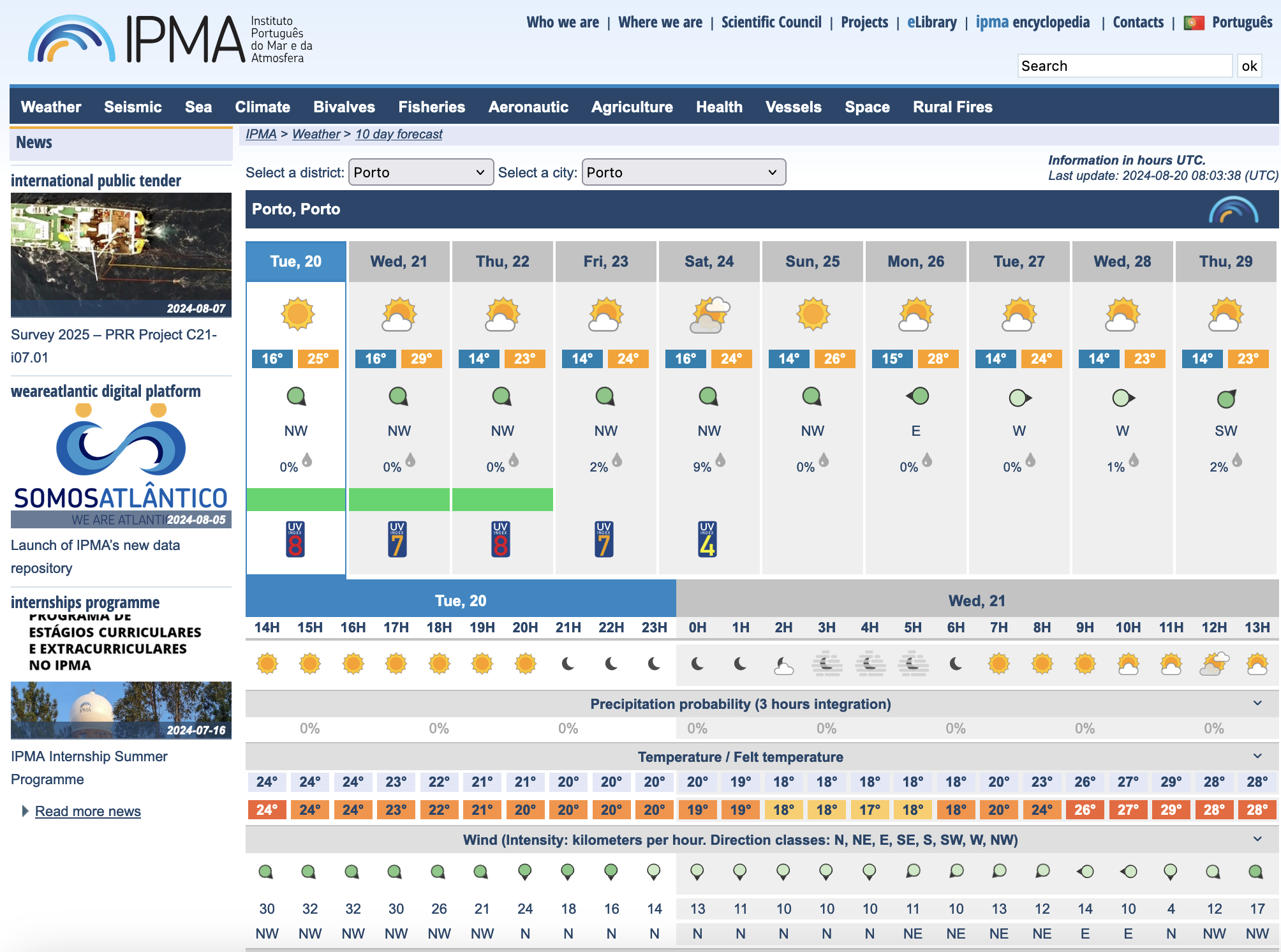Open the city selection dropdown
Viewport: 1281px width, 952px height.
[x=683, y=172]
